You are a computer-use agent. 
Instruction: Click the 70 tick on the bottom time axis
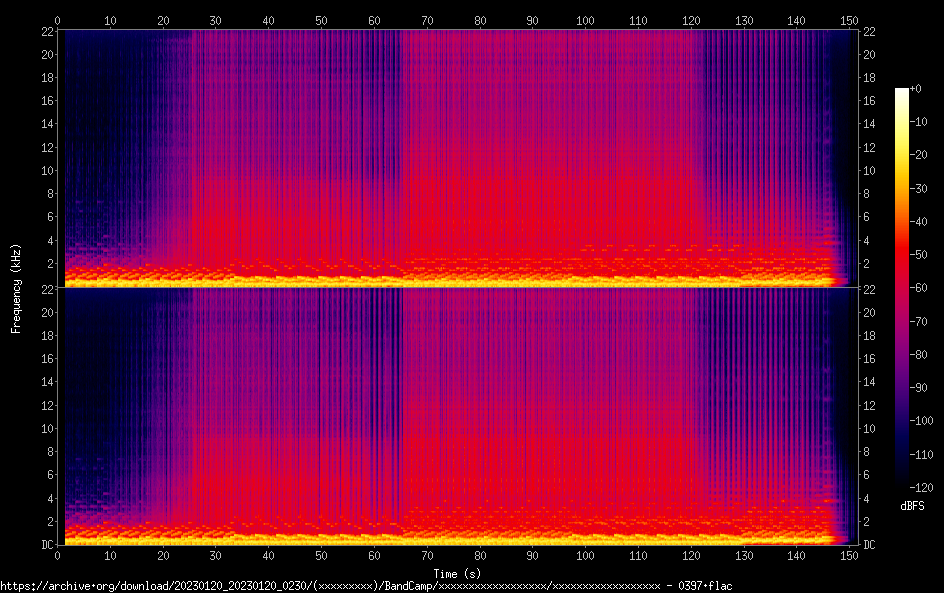tap(427, 555)
